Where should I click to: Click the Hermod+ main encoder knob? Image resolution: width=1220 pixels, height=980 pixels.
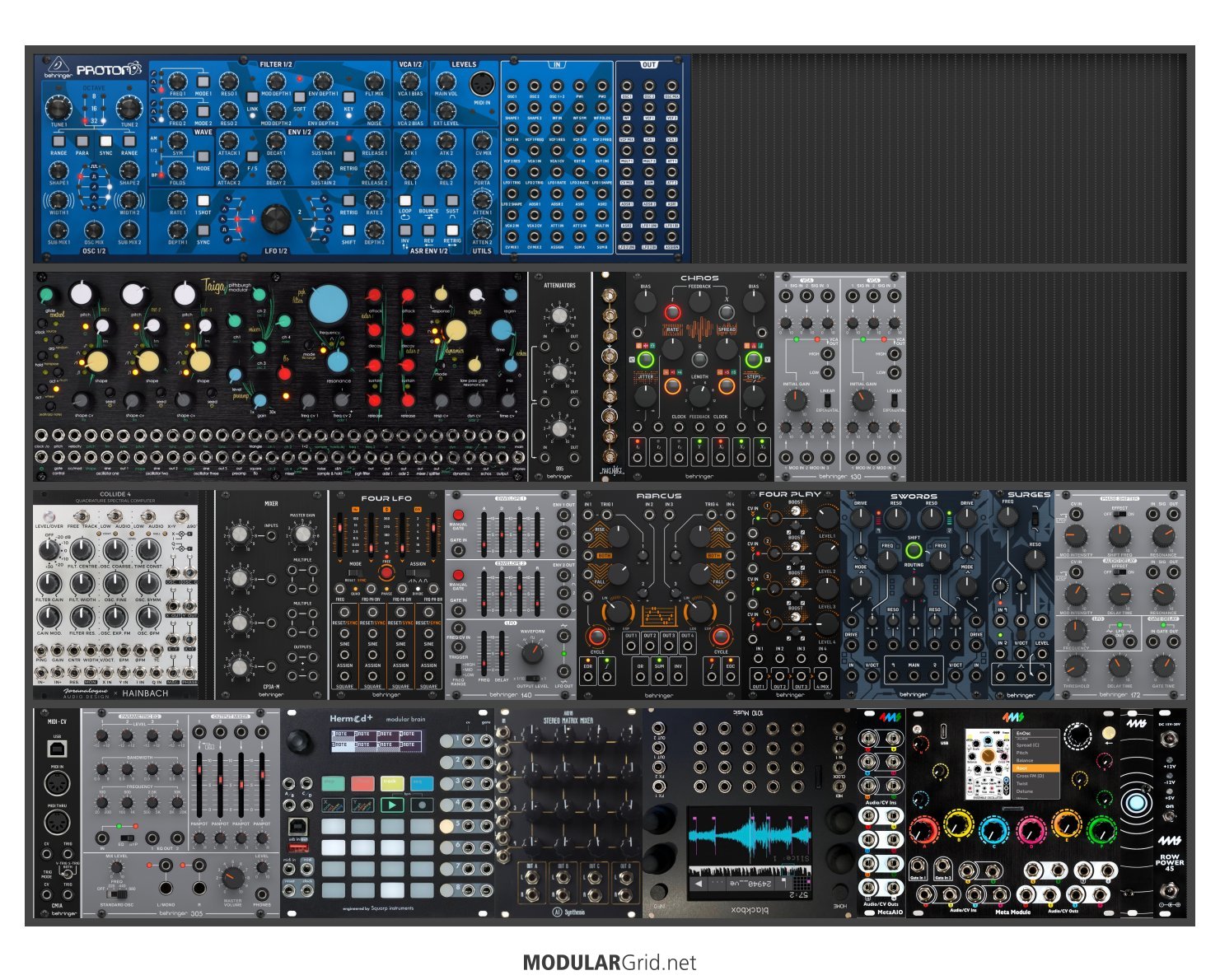coord(298,741)
